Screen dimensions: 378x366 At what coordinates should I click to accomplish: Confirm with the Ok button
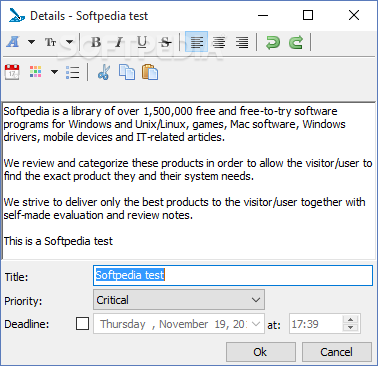[x=261, y=352]
